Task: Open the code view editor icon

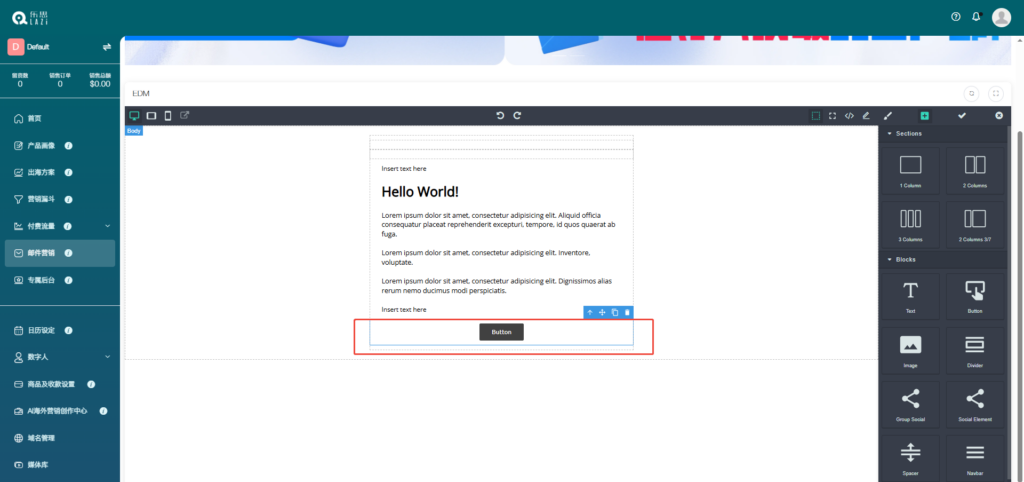Action: pyautogui.click(x=849, y=116)
